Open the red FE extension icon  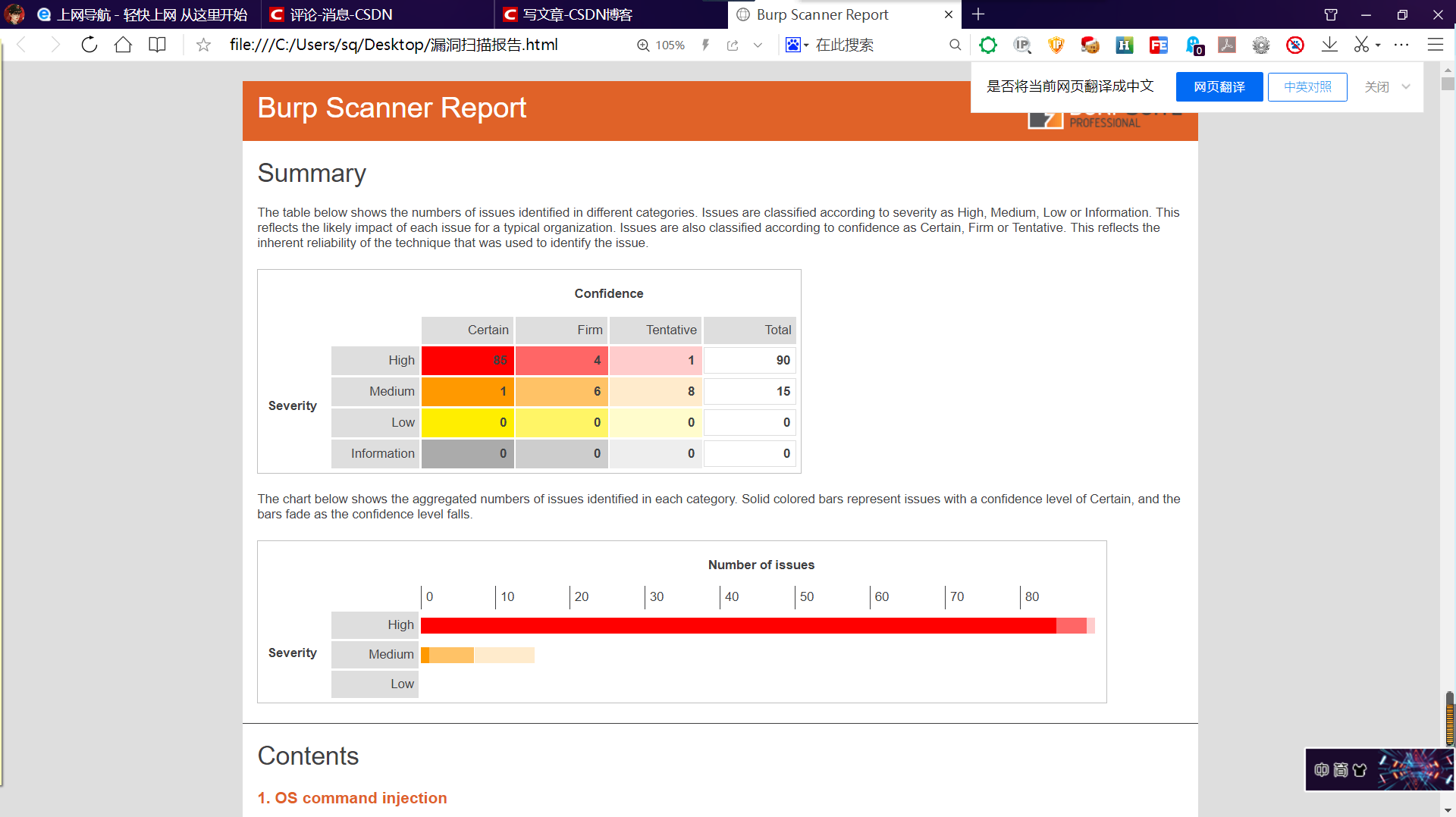click(x=1159, y=45)
